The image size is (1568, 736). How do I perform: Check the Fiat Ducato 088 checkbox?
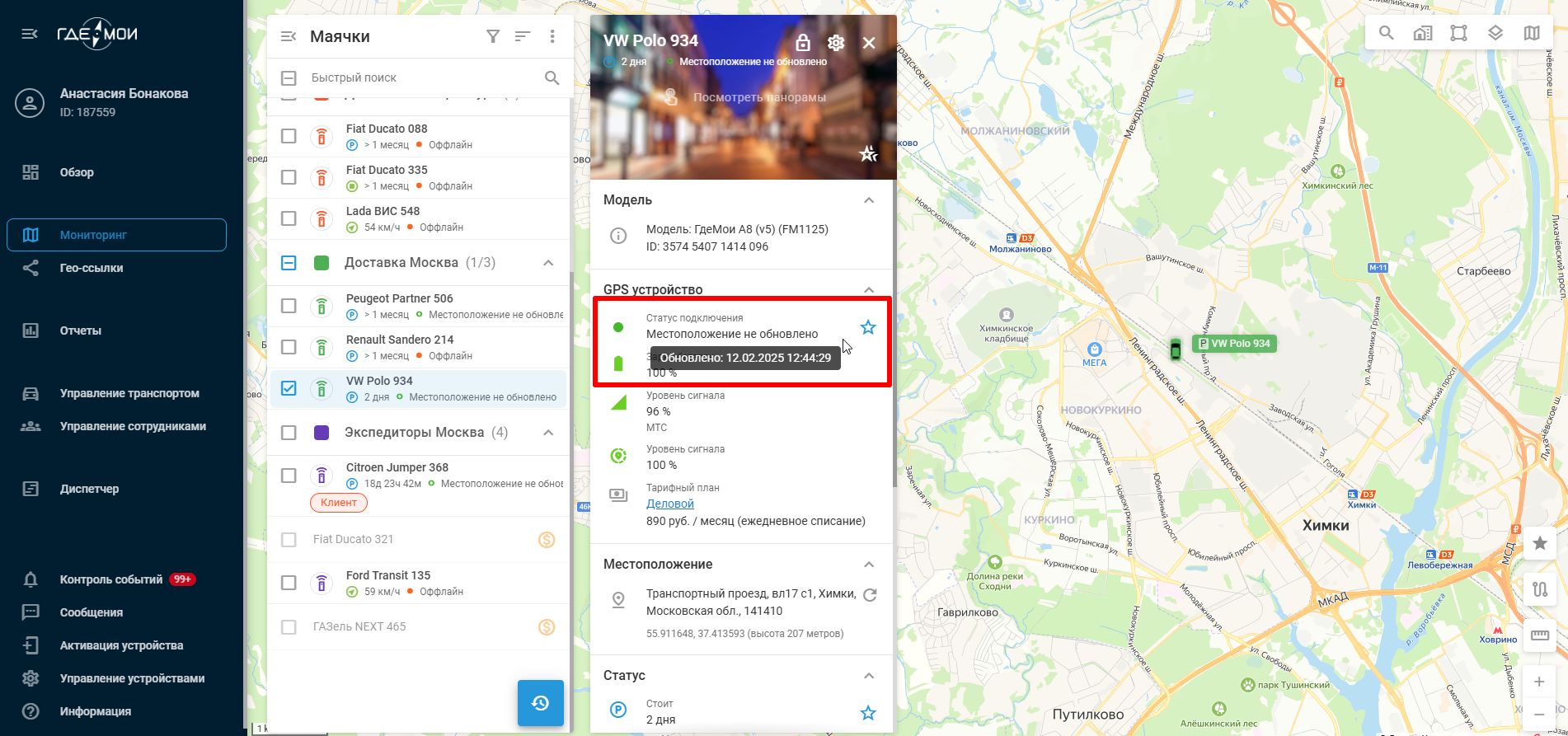coord(289,136)
